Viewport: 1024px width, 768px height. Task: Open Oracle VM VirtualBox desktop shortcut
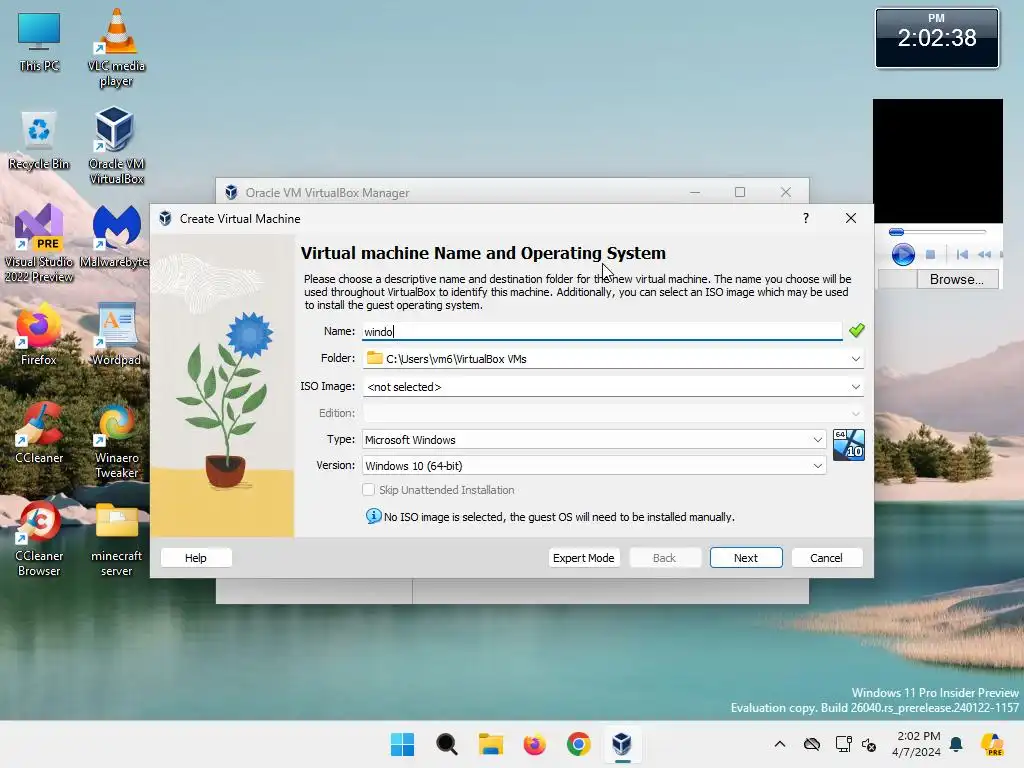(116, 145)
